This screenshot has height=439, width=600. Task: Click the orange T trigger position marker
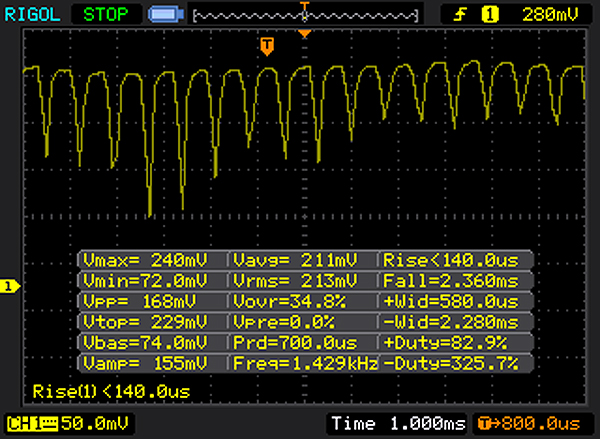(x=267, y=46)
